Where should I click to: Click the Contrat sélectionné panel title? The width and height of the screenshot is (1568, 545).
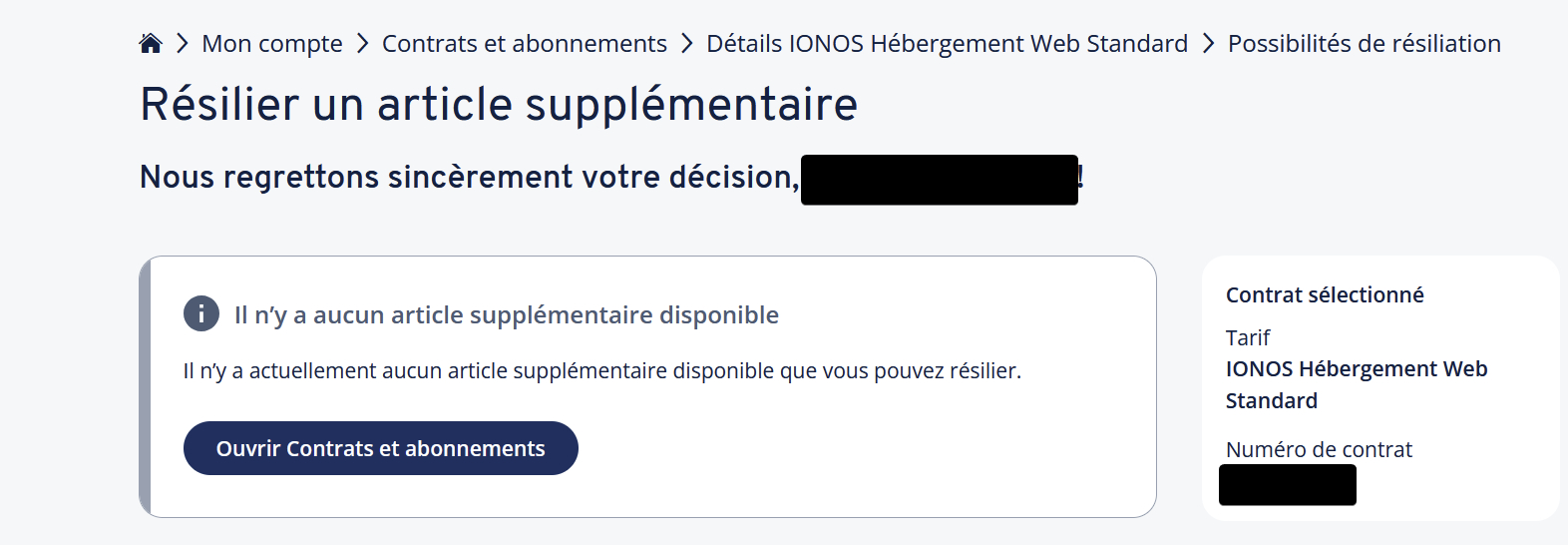(1324, 294)
